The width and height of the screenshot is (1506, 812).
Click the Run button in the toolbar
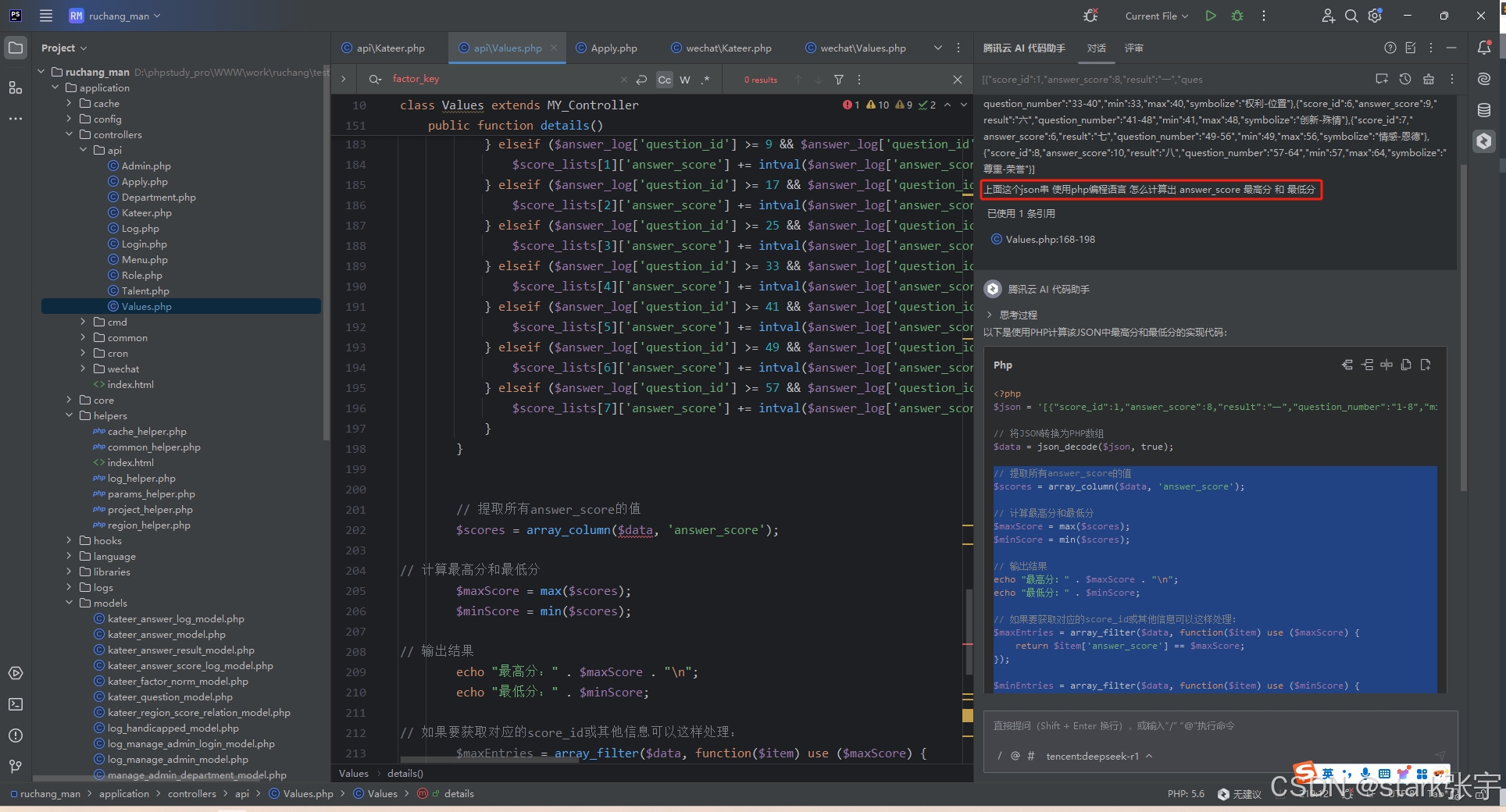point(1211,16)
